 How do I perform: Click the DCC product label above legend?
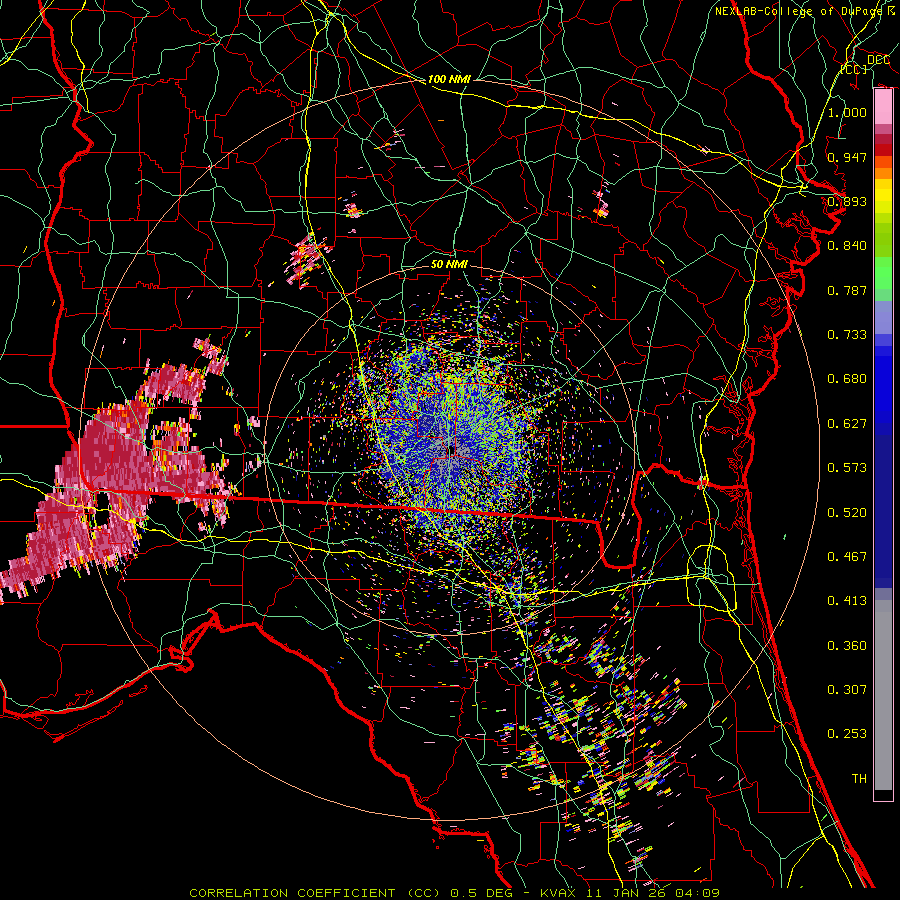878,60
